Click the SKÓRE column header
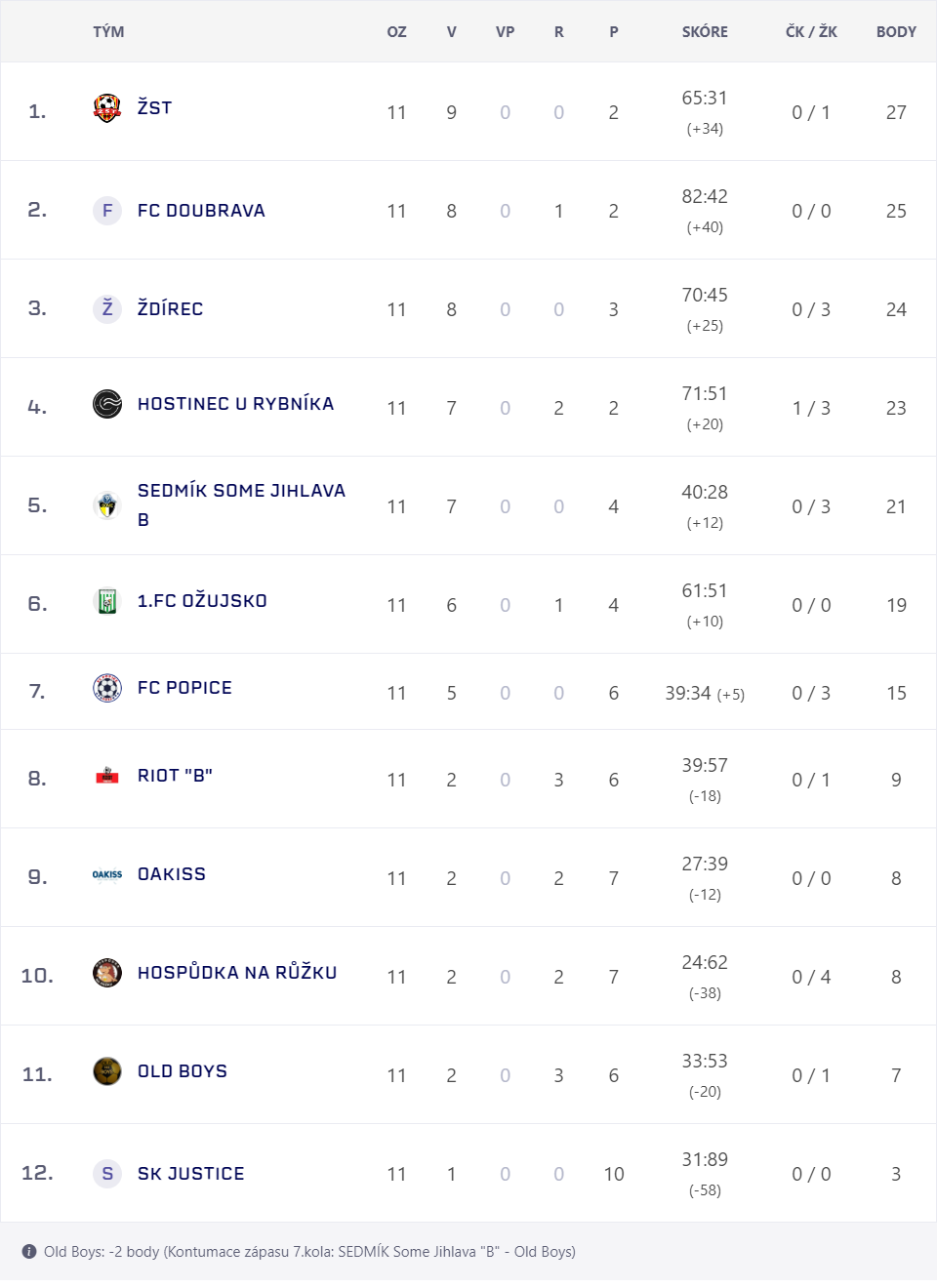Image resolution: width=937 pixels, height=1288 pixels. click(705, 32)
